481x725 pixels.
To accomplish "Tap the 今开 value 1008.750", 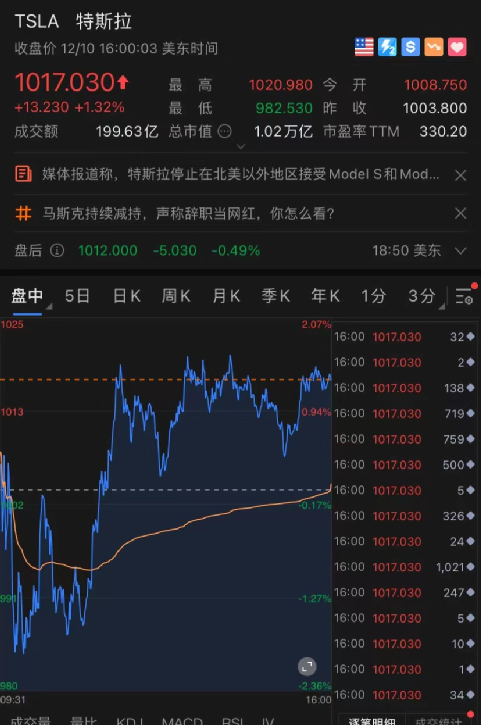I will [435, 85].
